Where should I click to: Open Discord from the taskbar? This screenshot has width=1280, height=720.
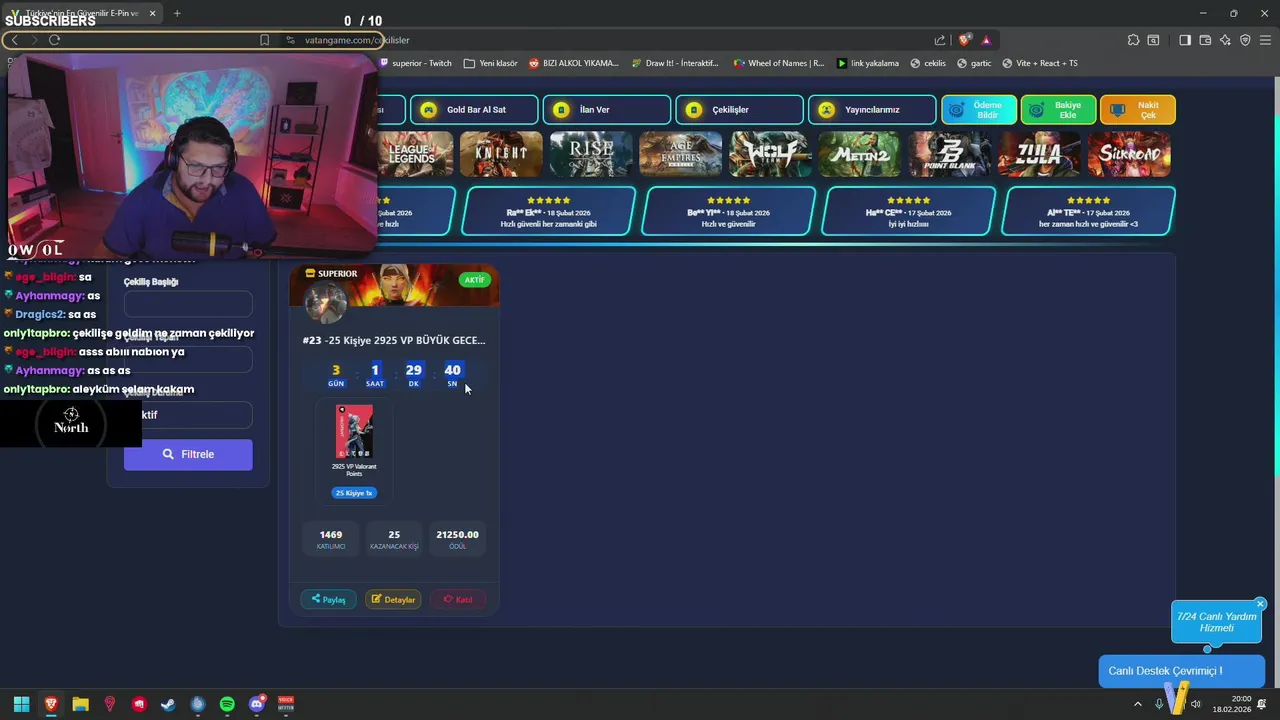coord(256,704)
